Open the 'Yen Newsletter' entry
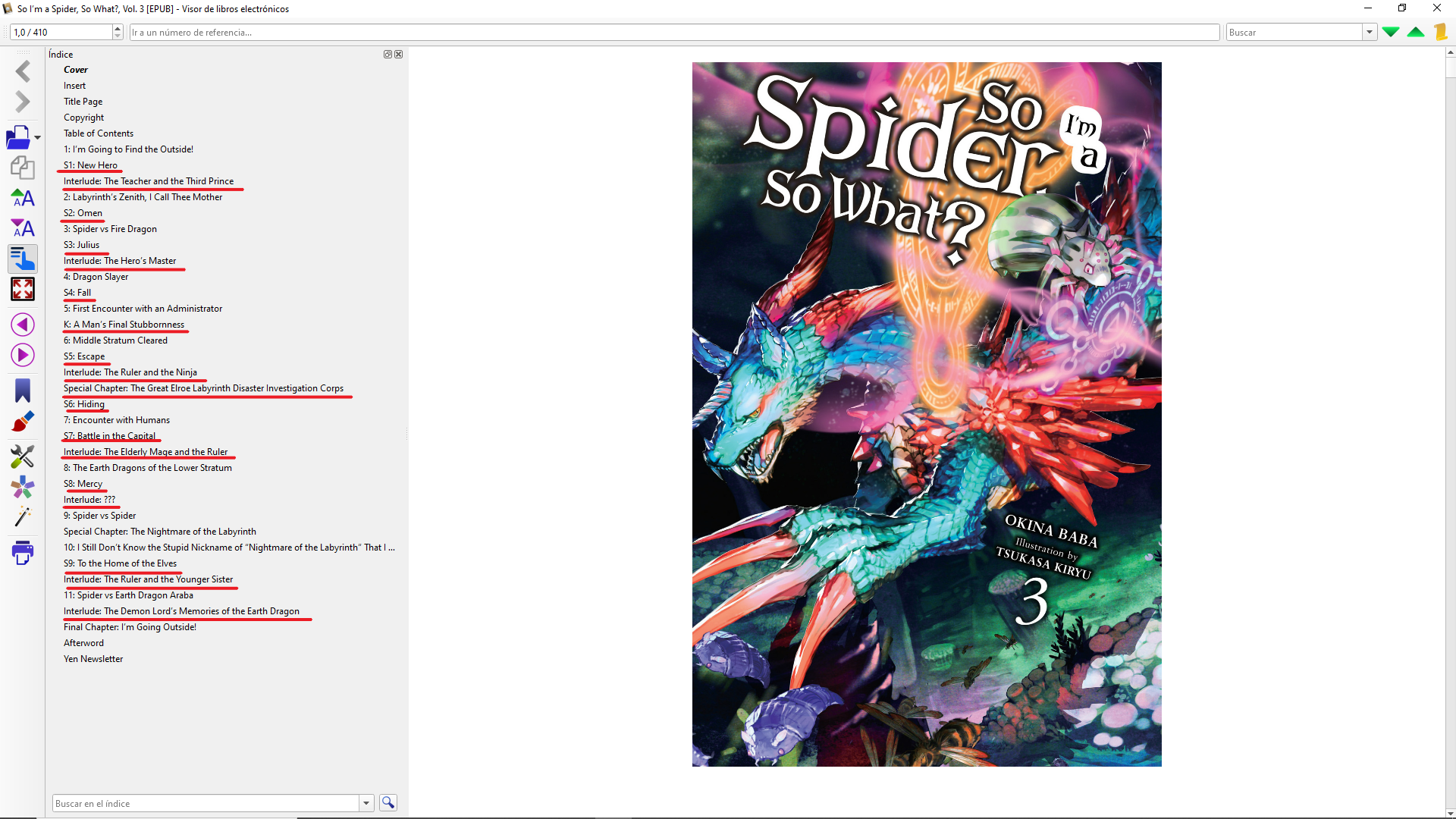This screenshot has height=819, width=1456. 93,659
